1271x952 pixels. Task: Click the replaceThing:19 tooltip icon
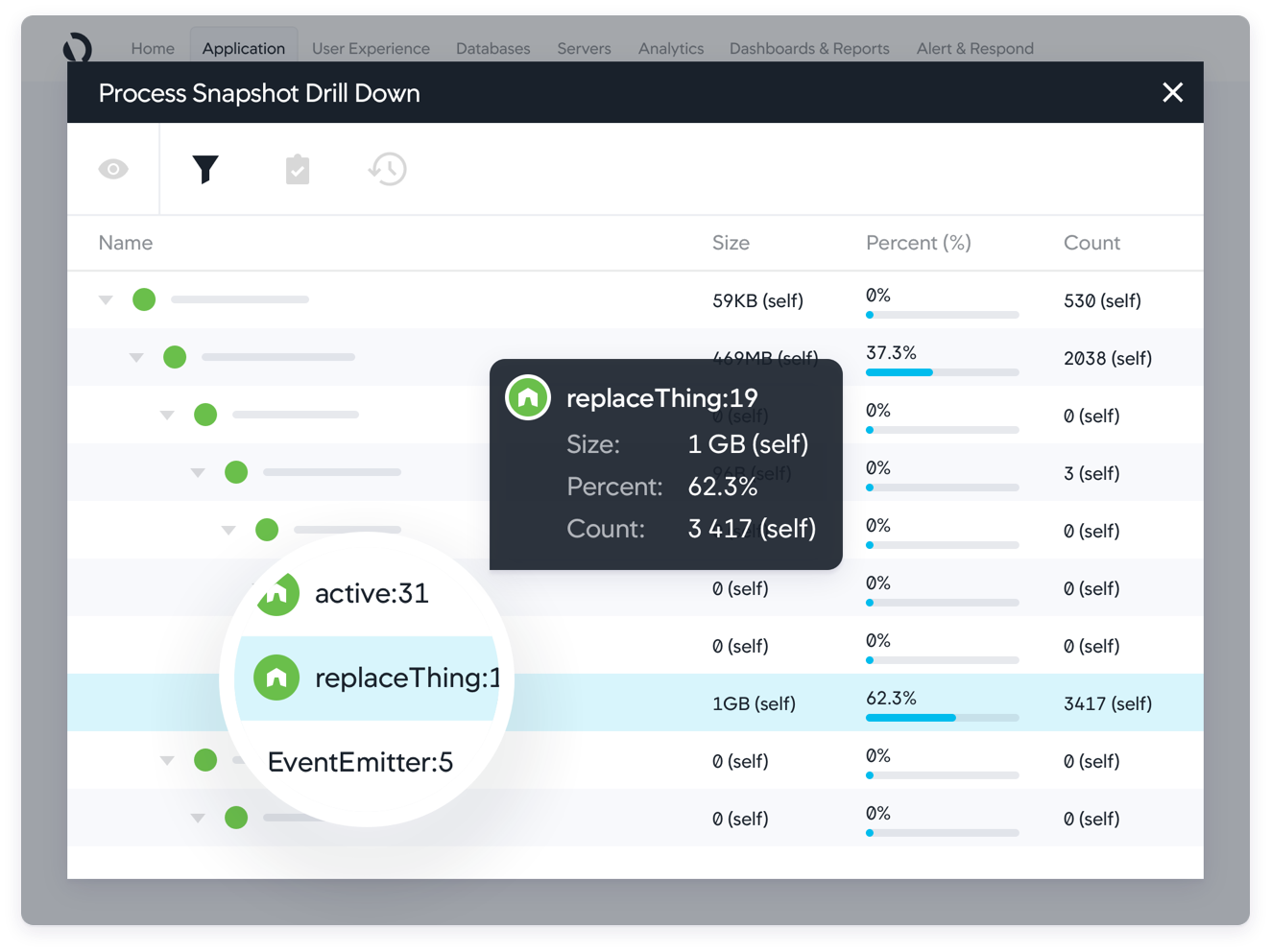(x=528, y=397)
